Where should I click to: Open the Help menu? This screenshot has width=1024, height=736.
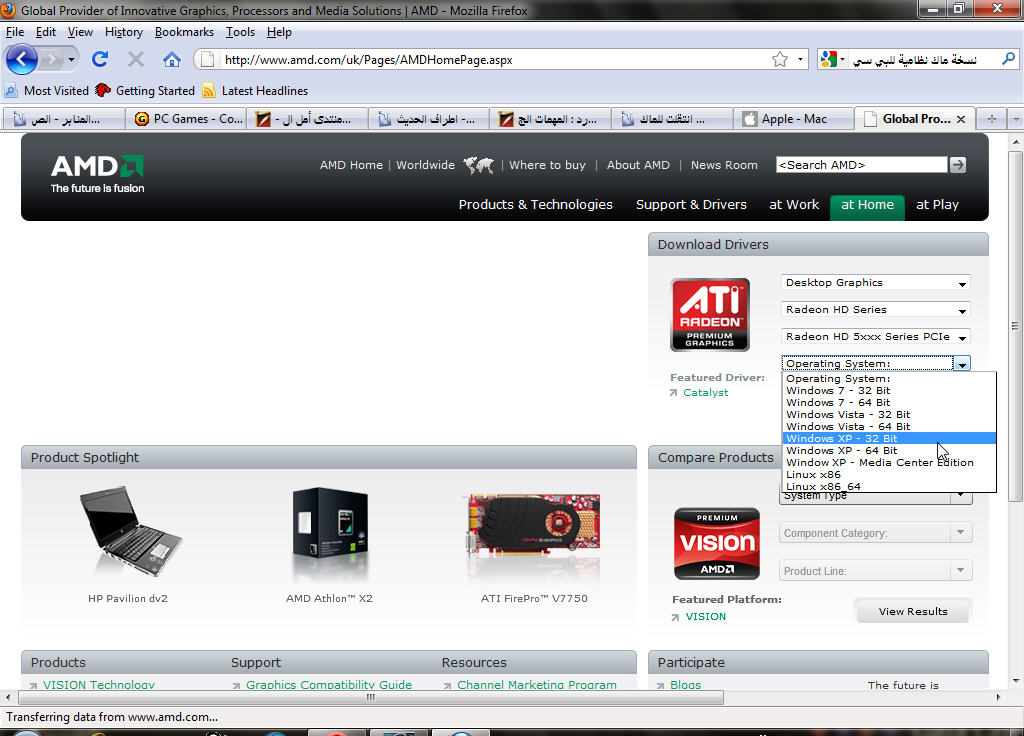279,32
